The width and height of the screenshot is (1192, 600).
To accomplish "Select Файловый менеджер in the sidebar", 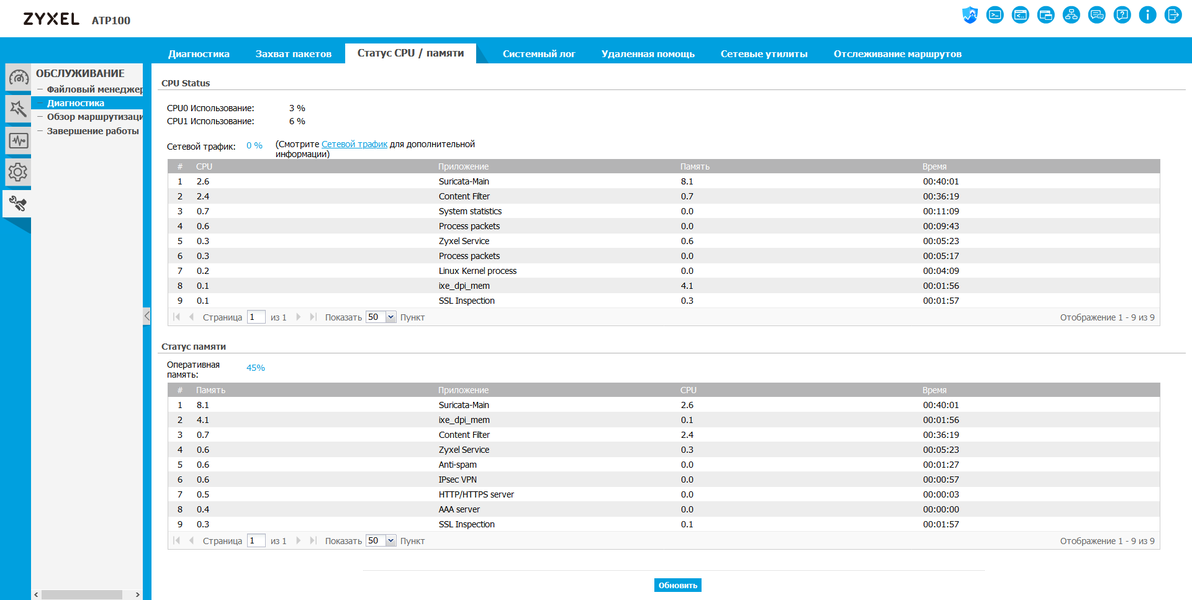I will (x=95, y=90).
